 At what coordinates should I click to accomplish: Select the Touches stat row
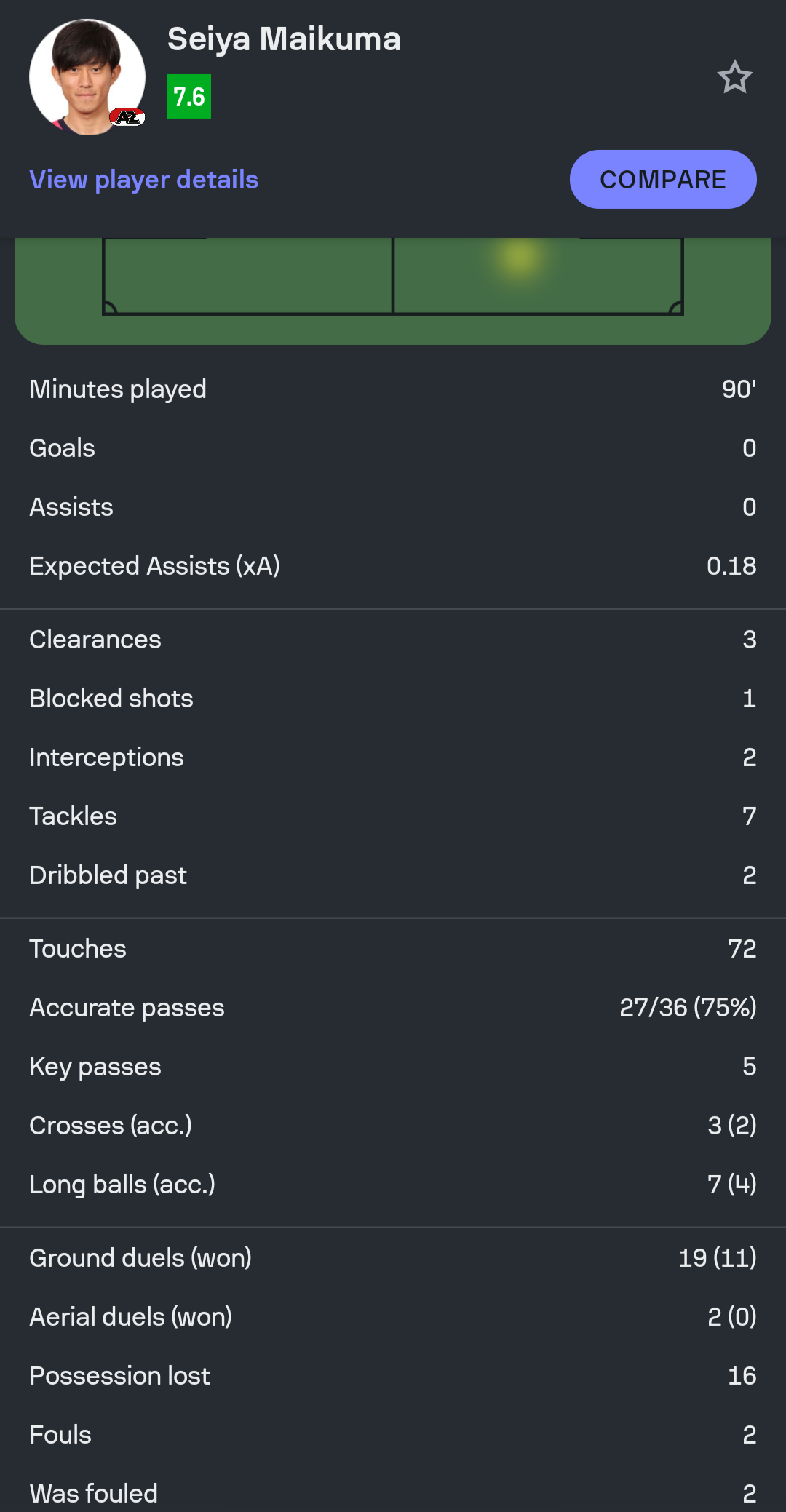pyautogui.click(x=393, y=949)
